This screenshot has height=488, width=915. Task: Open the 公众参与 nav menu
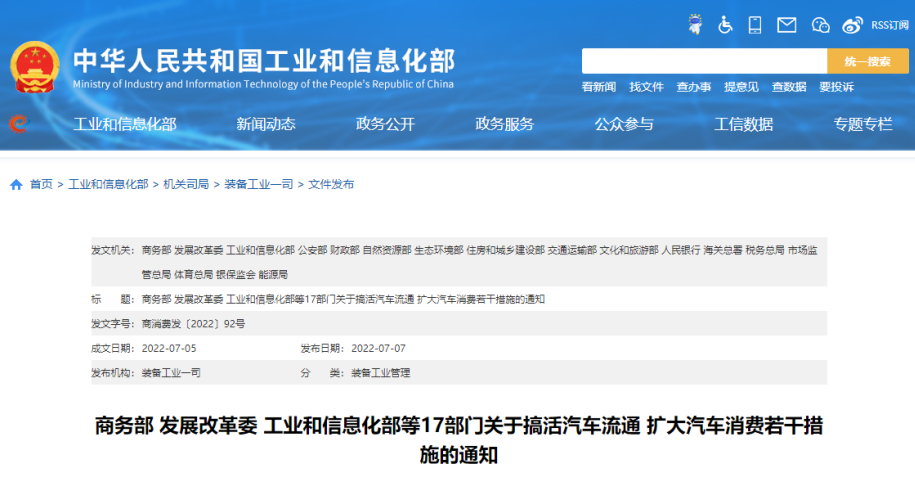click(x=624, y=124)
